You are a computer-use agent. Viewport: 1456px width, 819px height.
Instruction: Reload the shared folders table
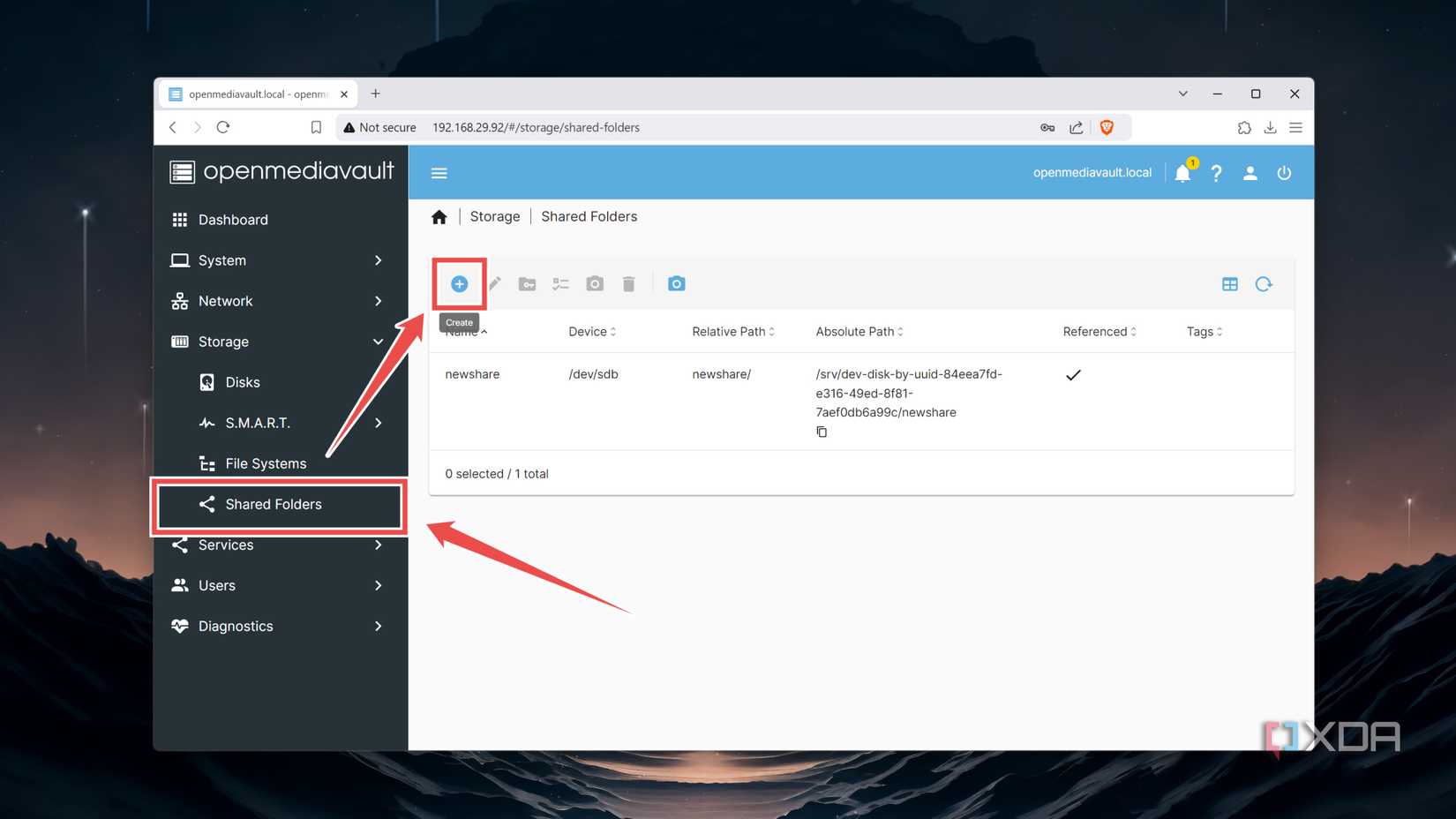1264,284
